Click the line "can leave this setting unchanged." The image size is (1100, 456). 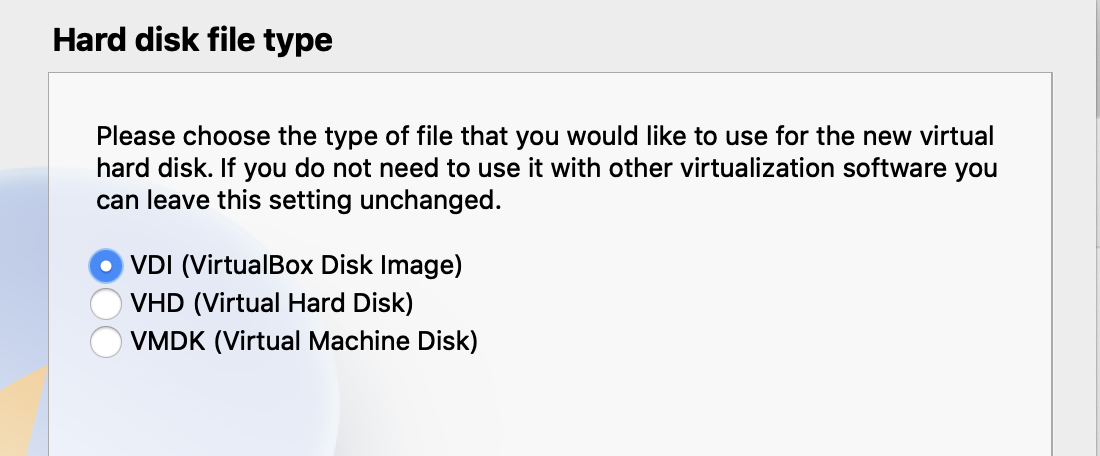(x=297, y=200)
